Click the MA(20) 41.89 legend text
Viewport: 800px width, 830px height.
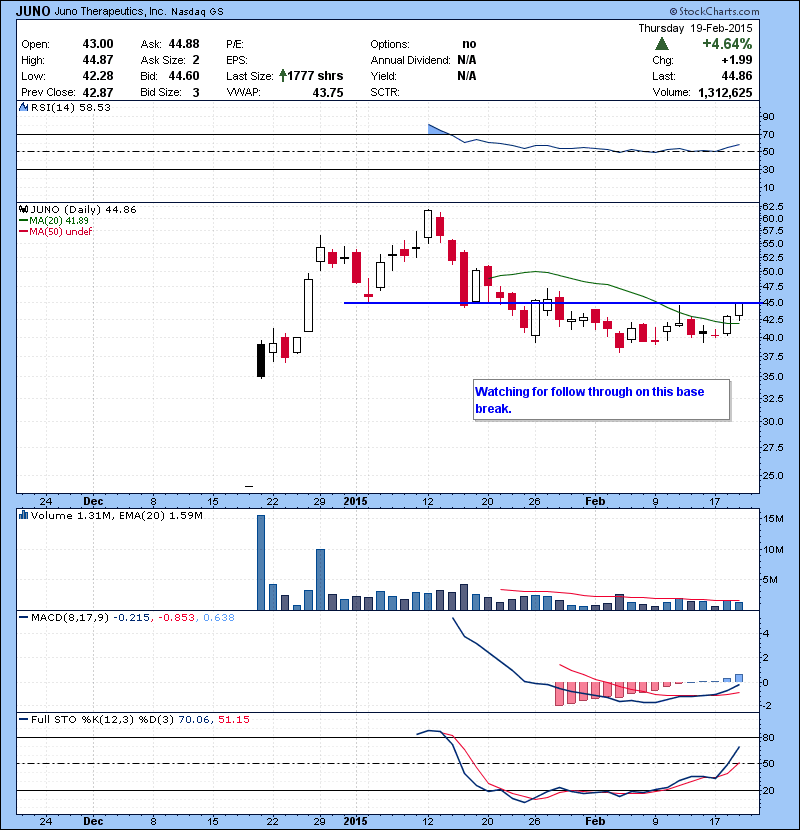[x=59, y=221]
